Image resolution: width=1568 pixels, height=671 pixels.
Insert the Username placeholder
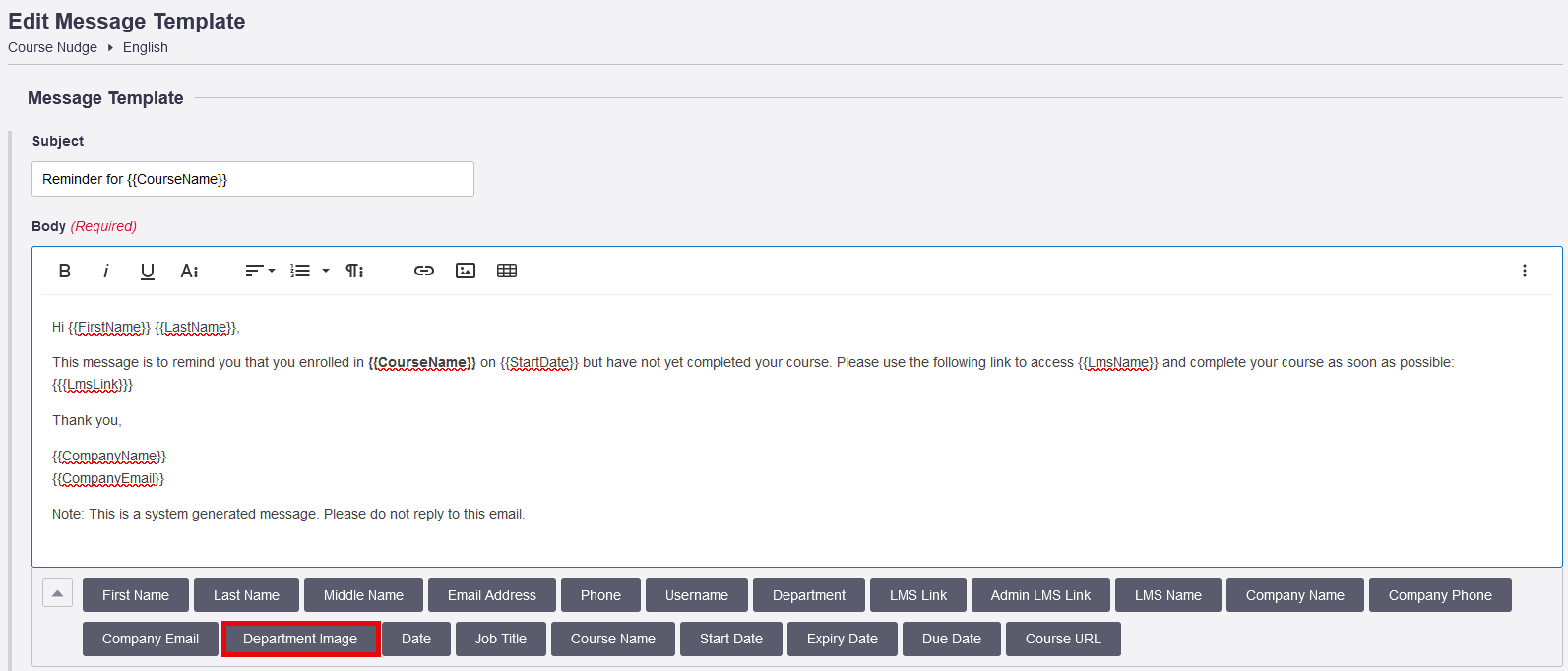click(697, 595)
